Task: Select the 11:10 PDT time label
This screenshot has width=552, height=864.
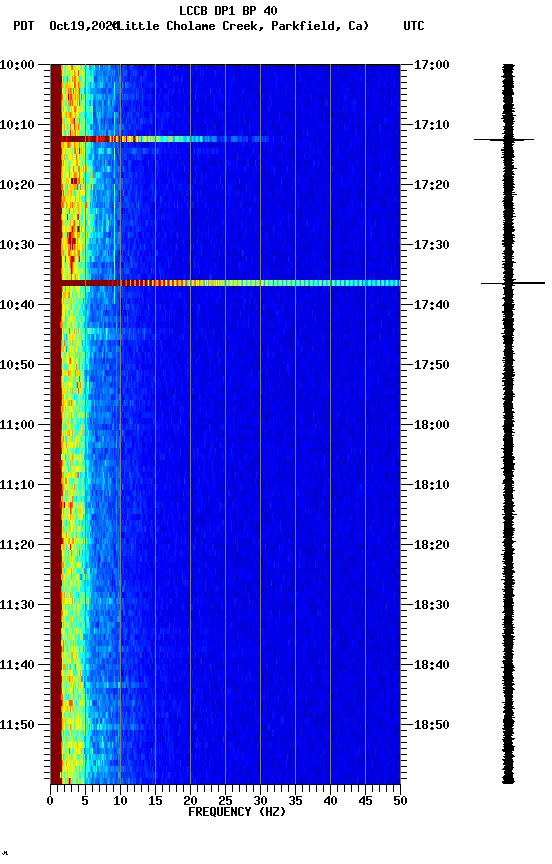Action: [x=17, y=485]
